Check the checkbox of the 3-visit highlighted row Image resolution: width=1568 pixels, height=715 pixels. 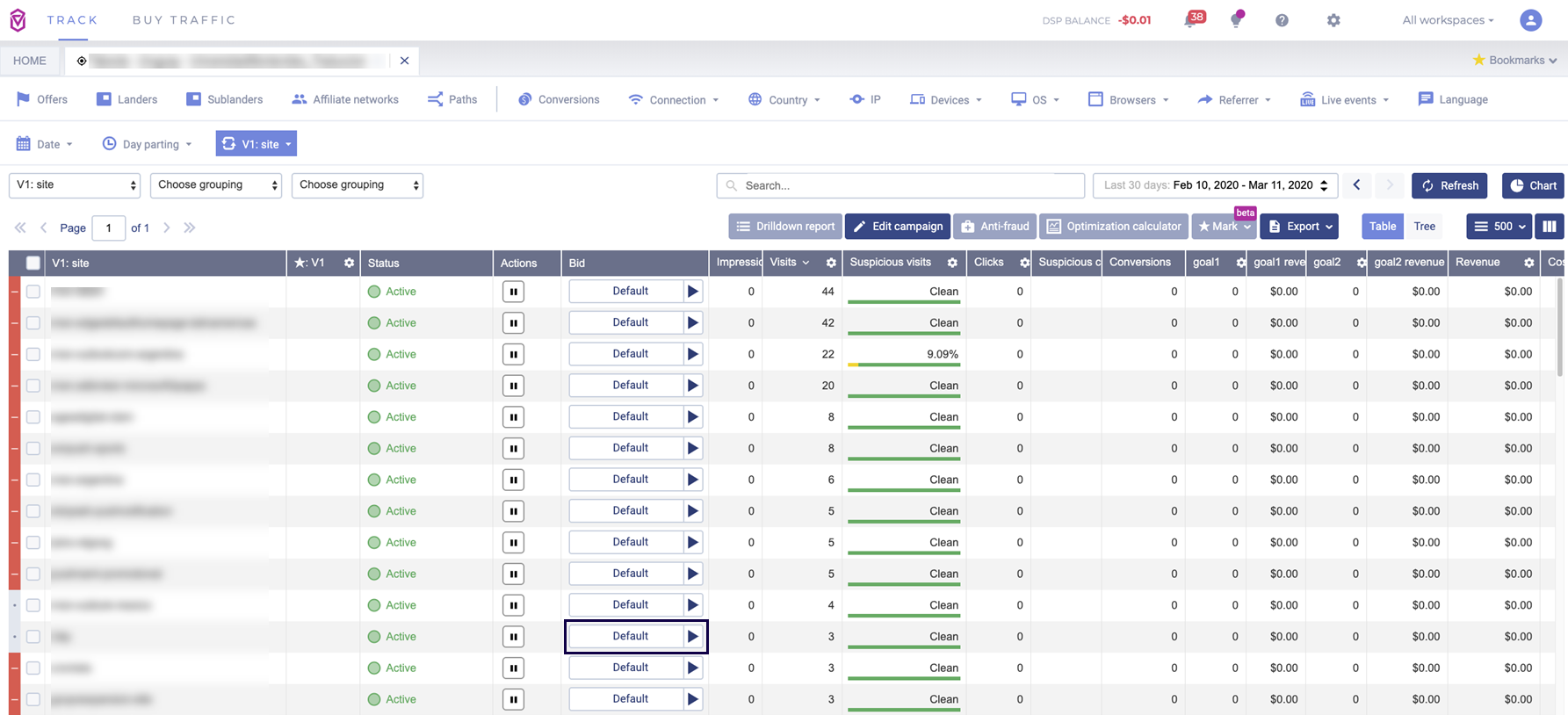(x=33, y=637)
